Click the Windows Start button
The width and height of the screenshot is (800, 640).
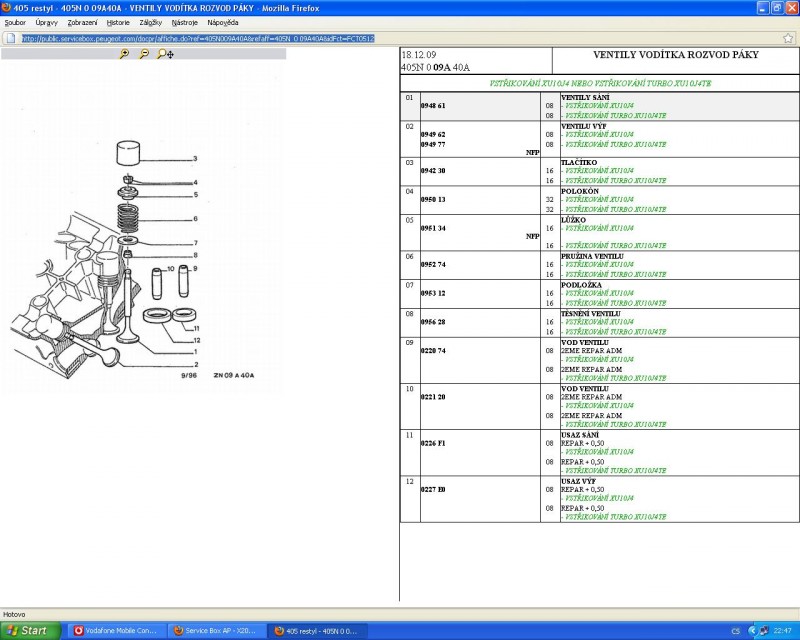click(29, 631)
